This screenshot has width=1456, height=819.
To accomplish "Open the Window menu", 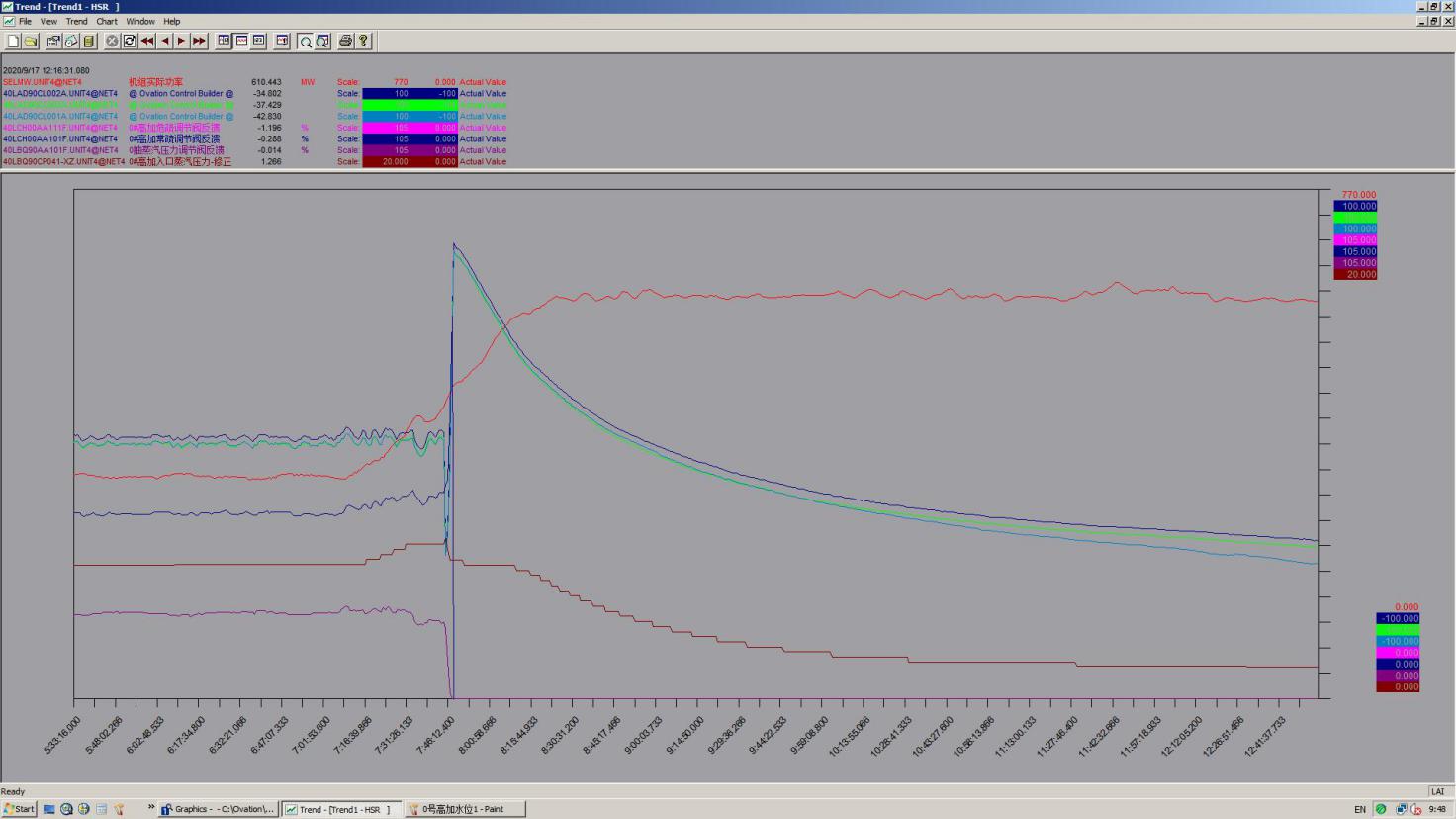I will [x=140, y=21].
